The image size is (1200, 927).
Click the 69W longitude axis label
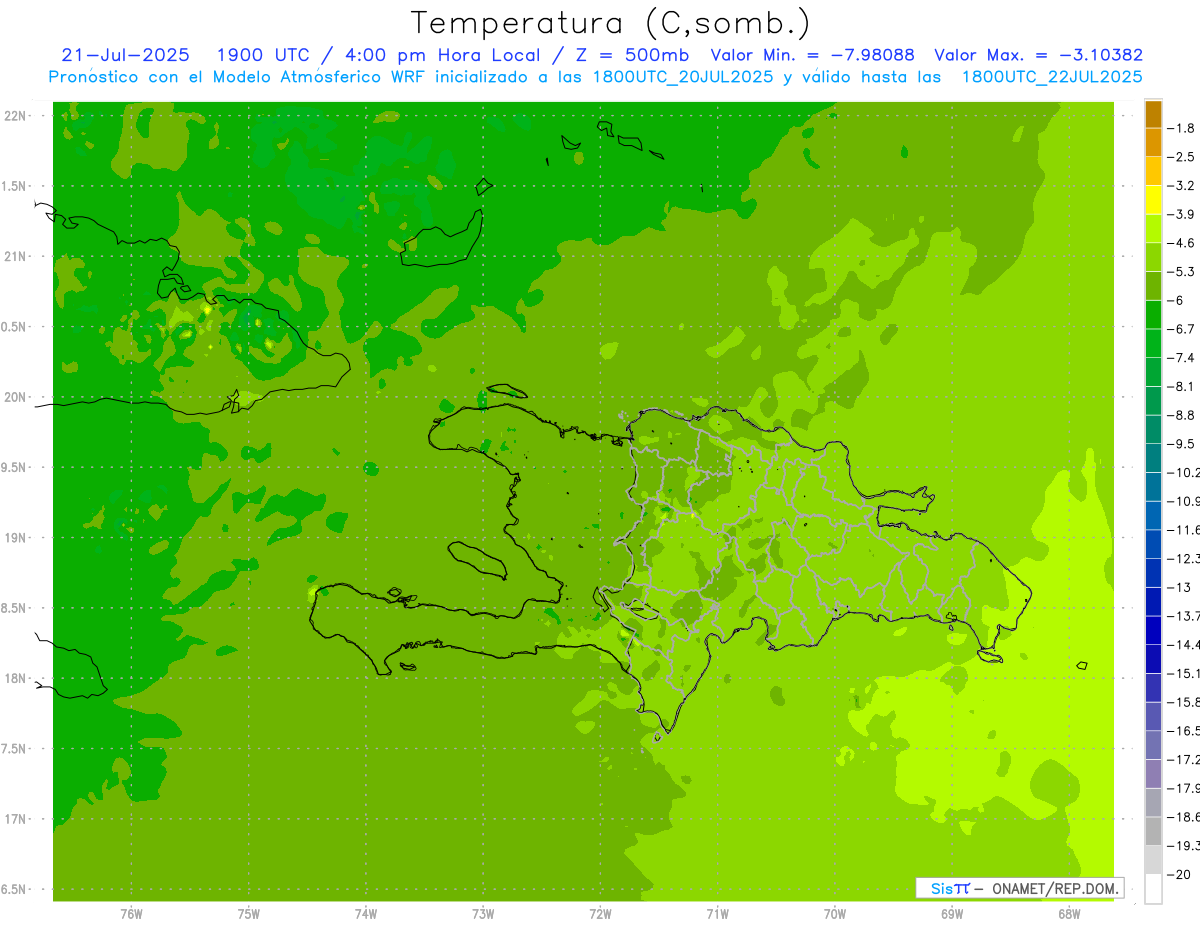pyautogui.click(x=952, y=914)
